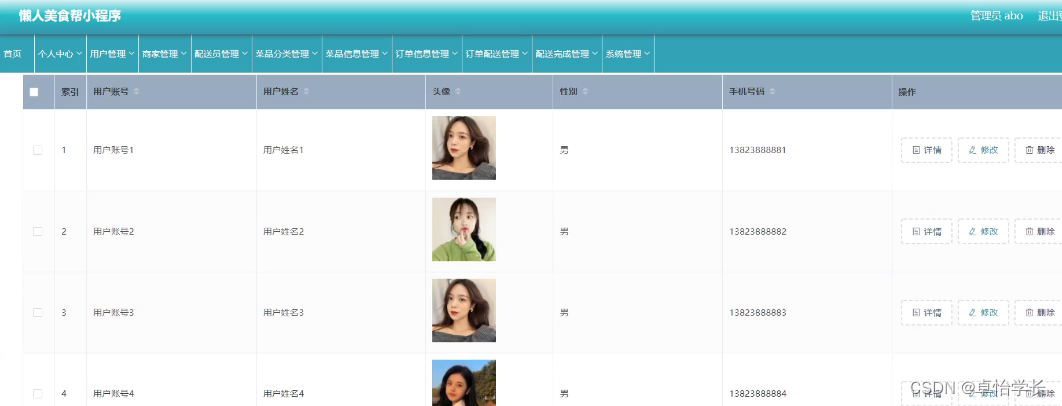Screen dimensions: 1062x406
Task: Open the 配送员管理 dropdown
Action: 221,54
